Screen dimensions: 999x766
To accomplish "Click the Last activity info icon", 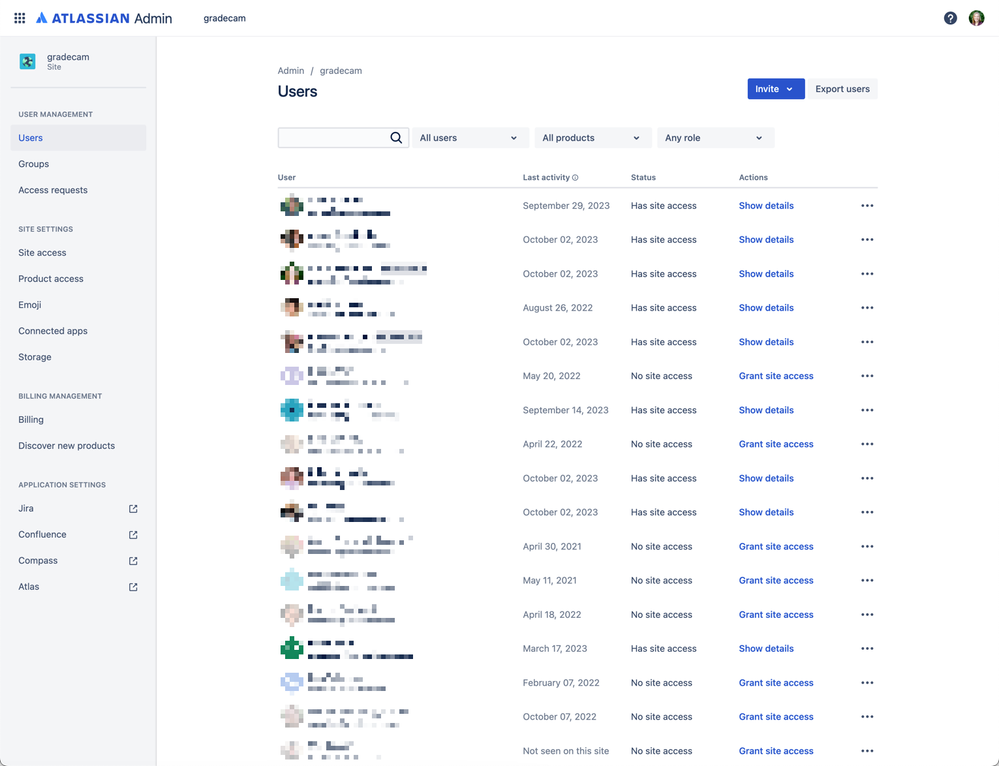I will tap(575, 178).
